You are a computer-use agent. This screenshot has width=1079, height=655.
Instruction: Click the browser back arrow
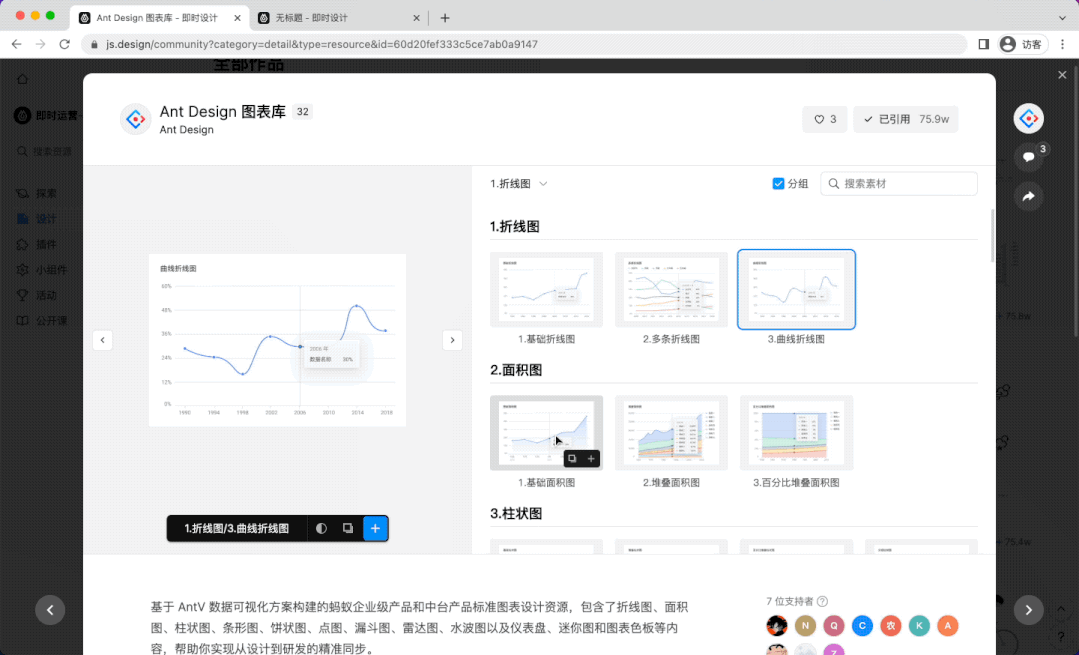click(x=17, y=44)
